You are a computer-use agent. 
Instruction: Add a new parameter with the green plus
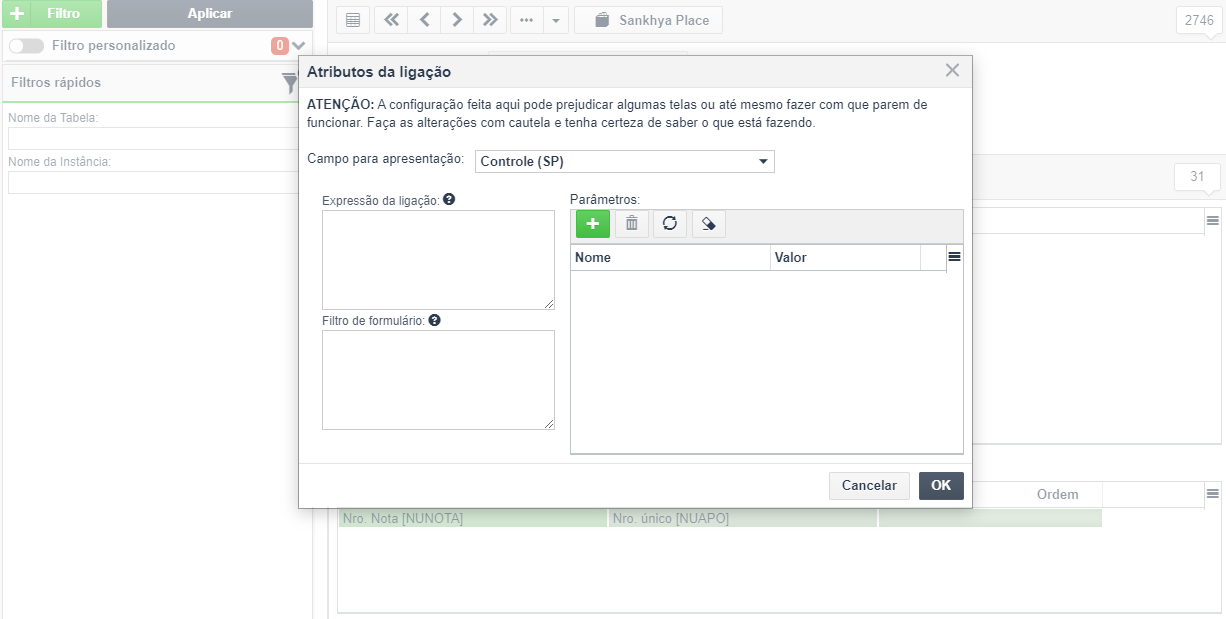click(x=592, y=224)
